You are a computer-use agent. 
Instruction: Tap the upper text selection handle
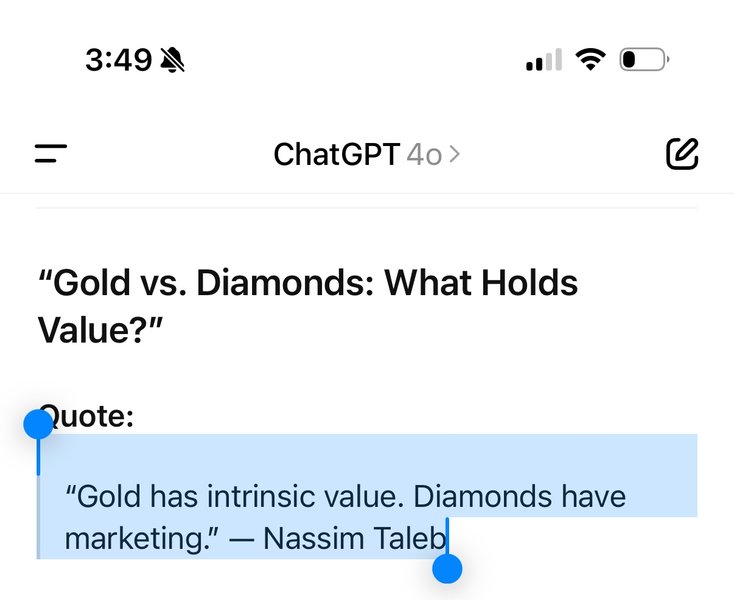pyautogui.click(x=38, y=424)
